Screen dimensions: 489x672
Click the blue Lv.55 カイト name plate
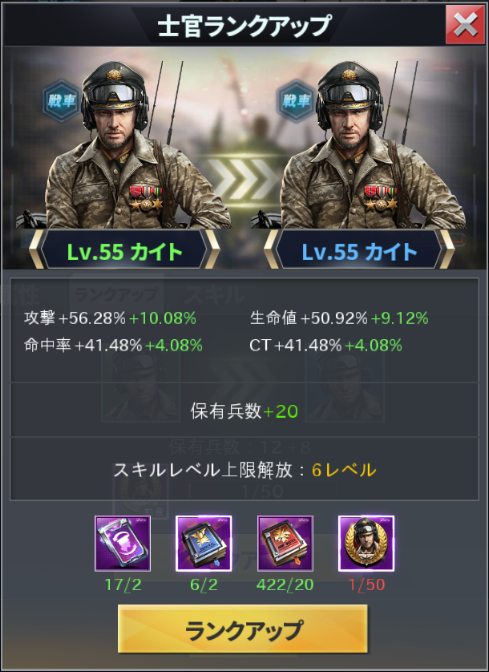pyautogui.click(x=359, y=252)
